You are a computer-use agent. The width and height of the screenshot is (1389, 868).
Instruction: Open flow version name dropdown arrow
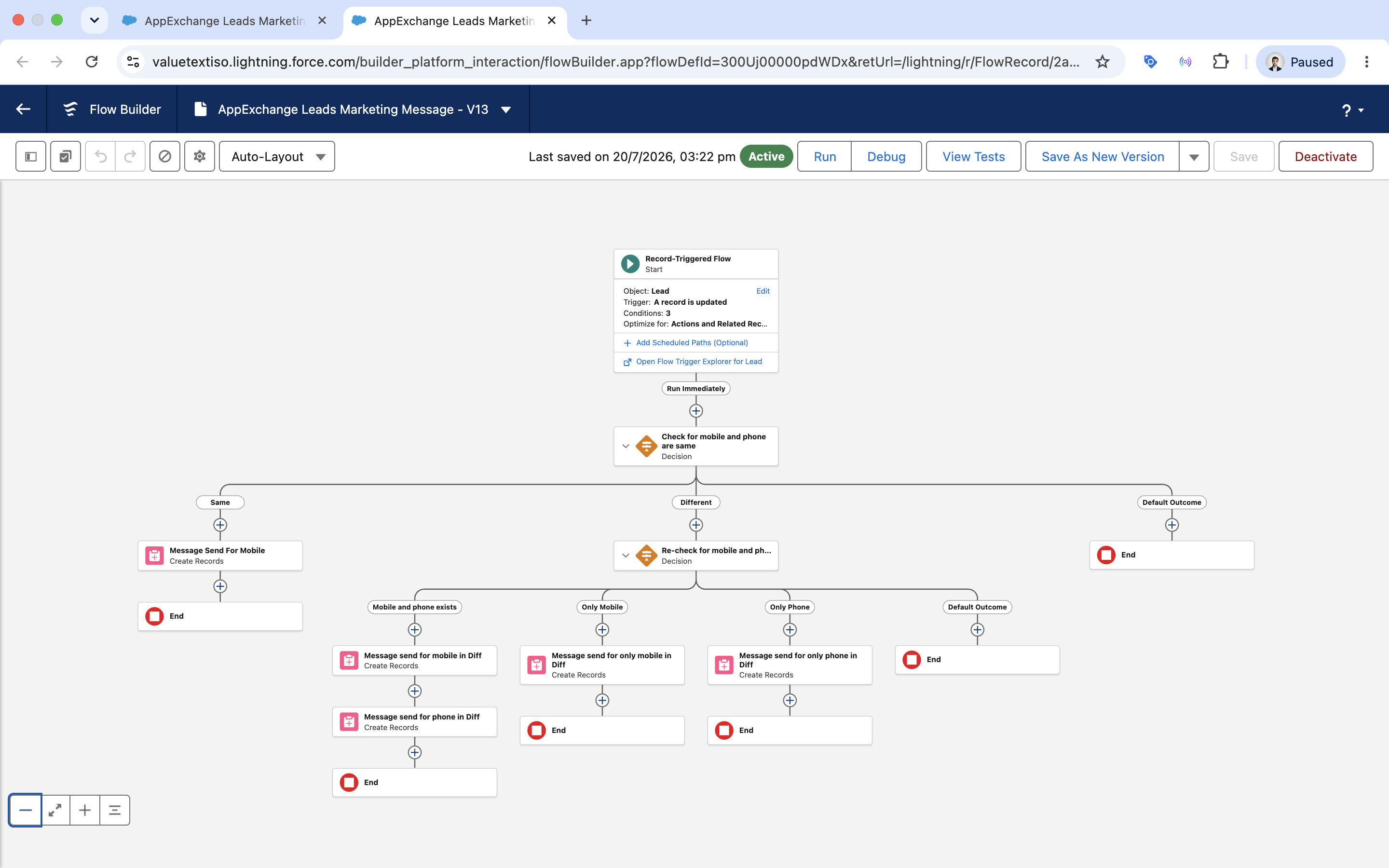point(505,109)
